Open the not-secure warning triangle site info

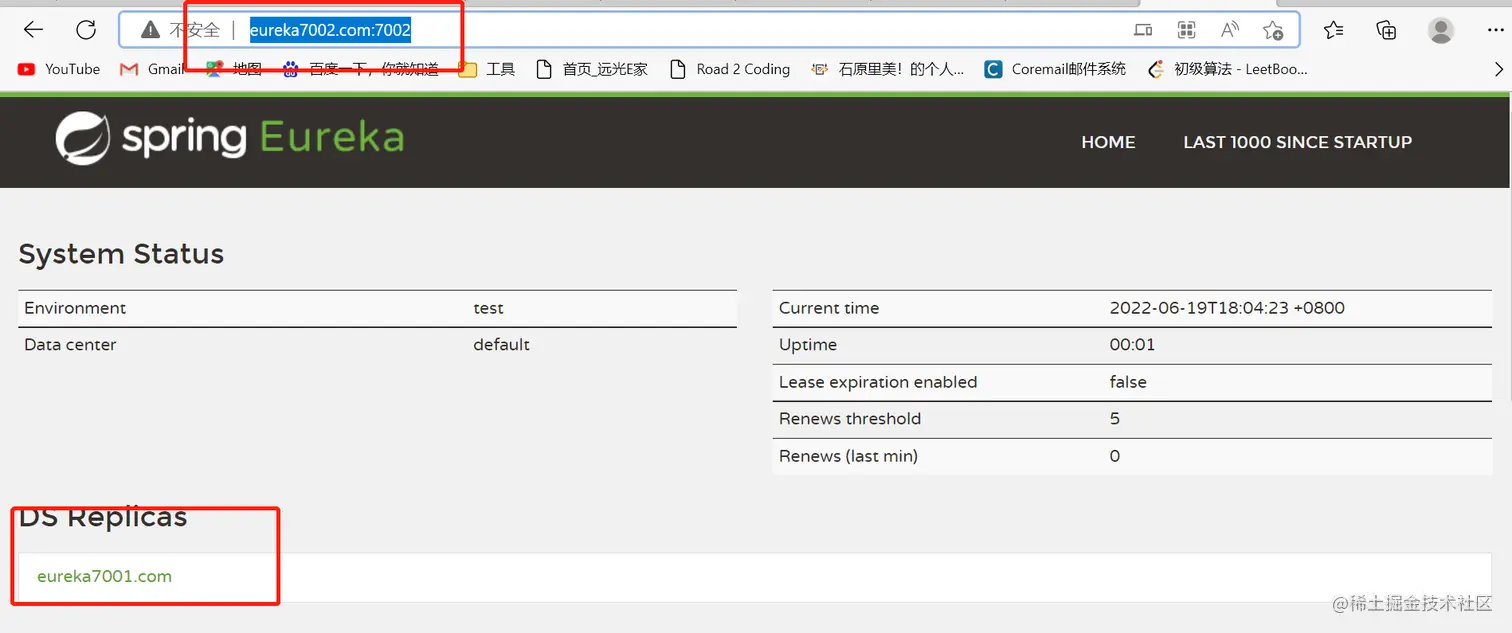pos(150,30)
